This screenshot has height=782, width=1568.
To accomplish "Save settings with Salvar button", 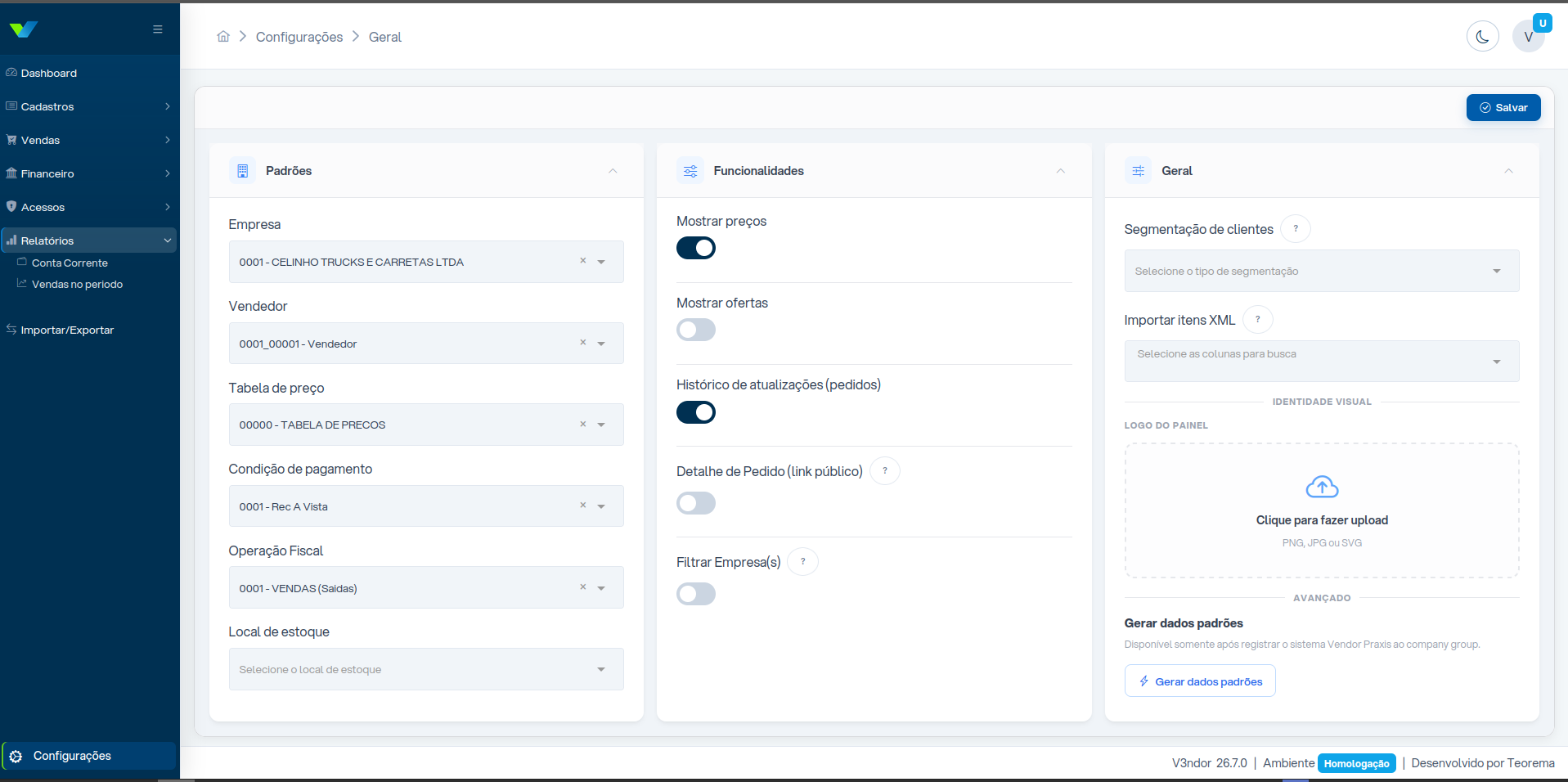I will point(1503,107).
